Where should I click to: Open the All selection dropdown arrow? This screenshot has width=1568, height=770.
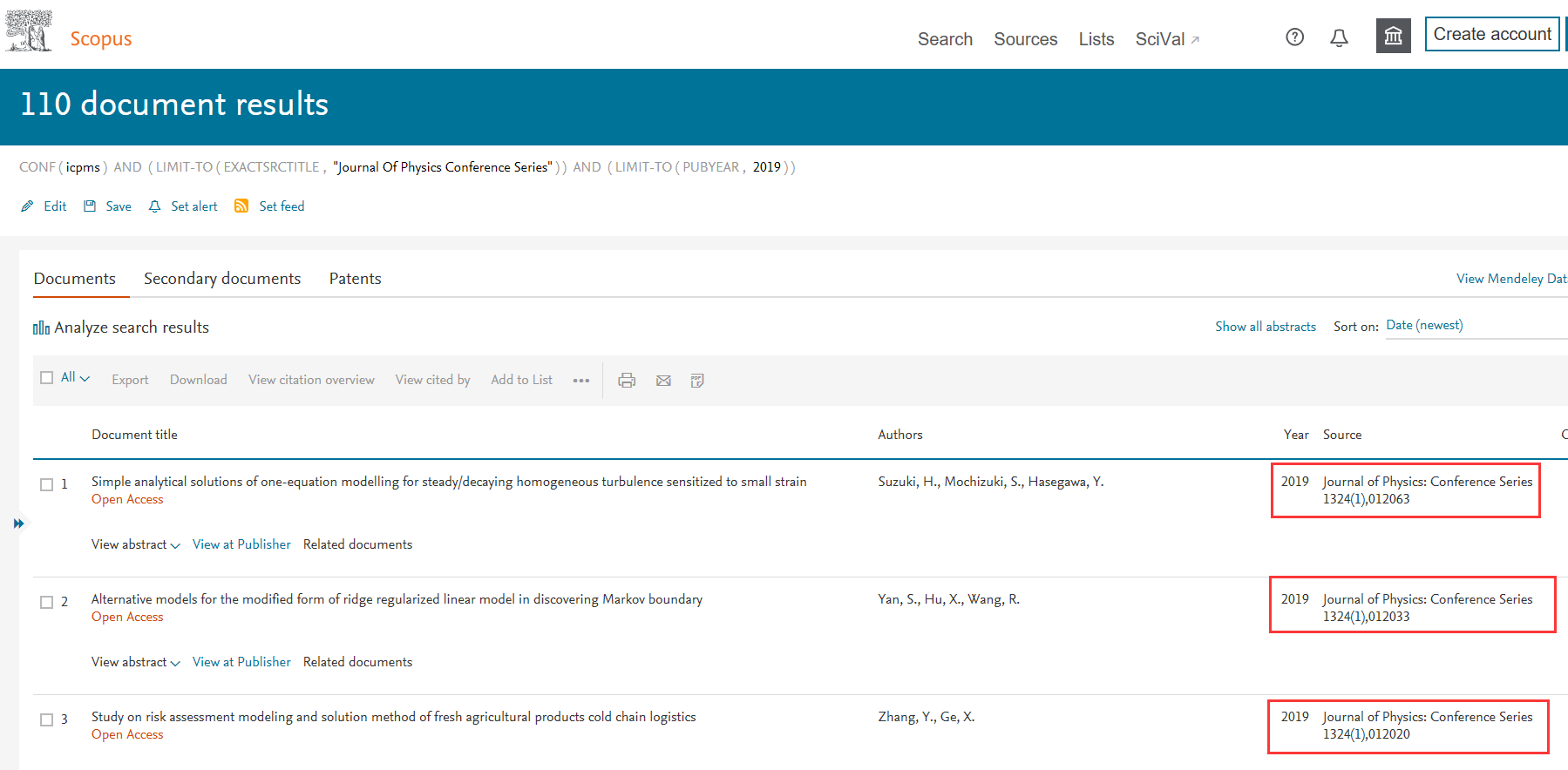(x=85, y=379)
